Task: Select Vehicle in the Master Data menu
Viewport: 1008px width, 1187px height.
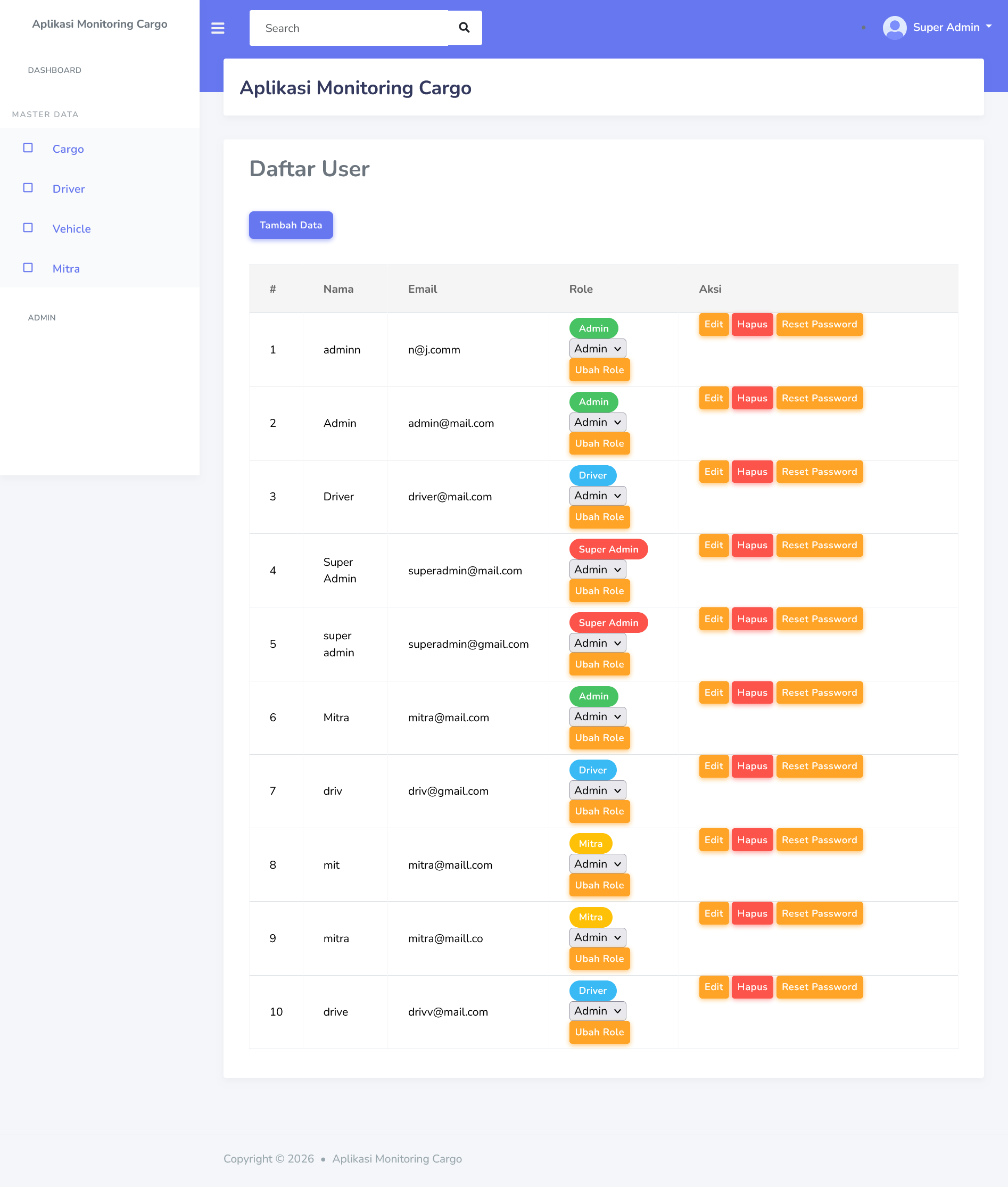Action: [x=71, y=228]
